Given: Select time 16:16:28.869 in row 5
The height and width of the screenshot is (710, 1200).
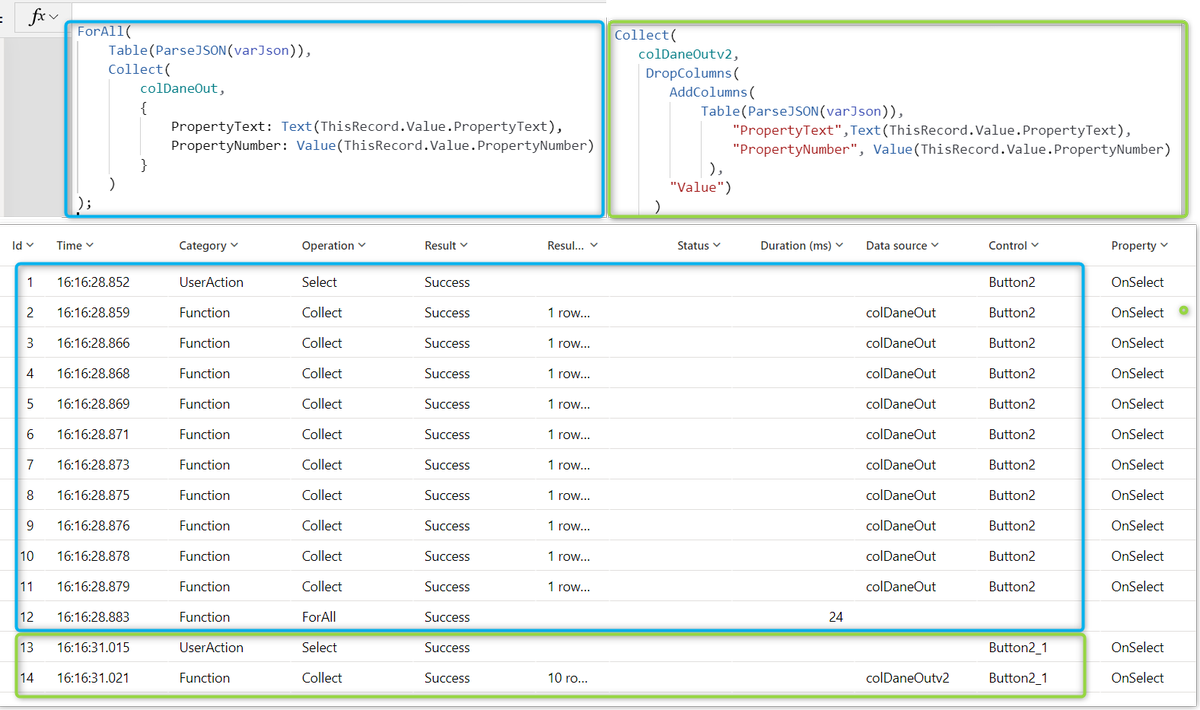Looking at the screenshot, I should click(93, 404).
